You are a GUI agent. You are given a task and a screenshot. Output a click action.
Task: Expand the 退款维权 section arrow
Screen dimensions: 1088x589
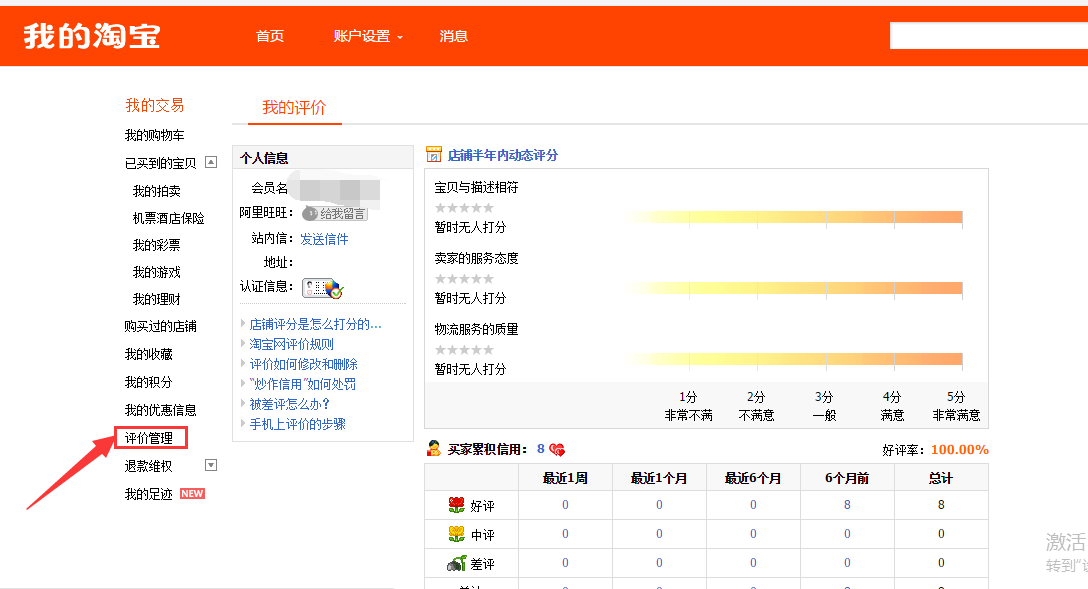[x=210, y=465]
